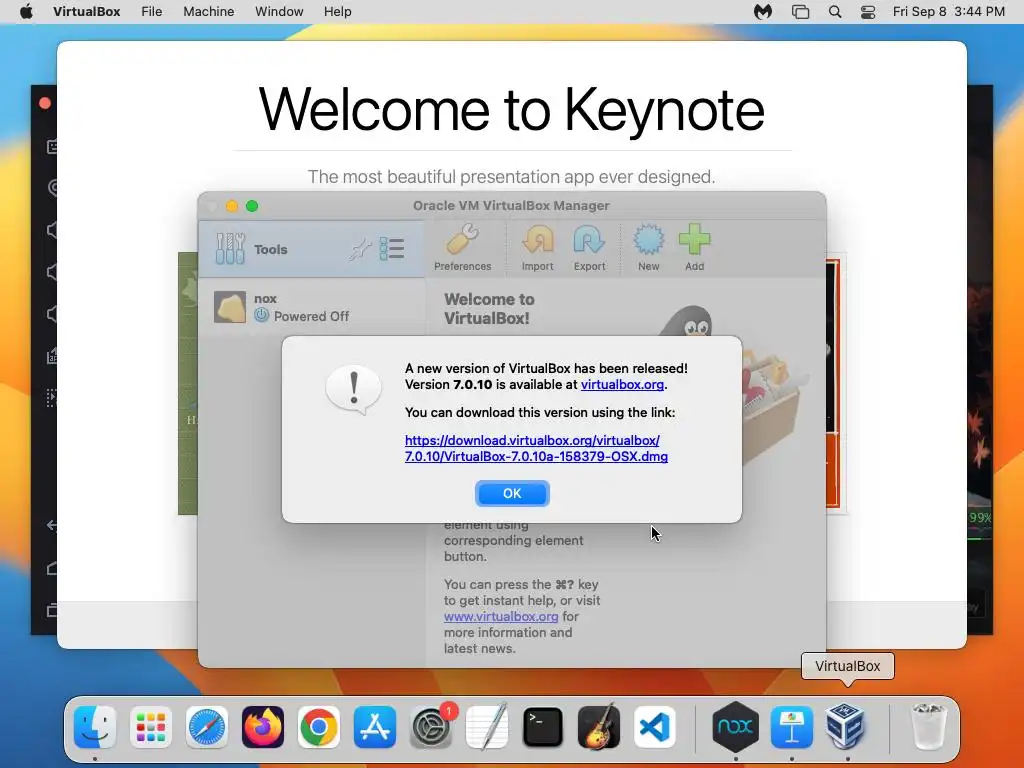Click OK in the update dialog
Viewport: 1024px width, 768px height.
512,493
